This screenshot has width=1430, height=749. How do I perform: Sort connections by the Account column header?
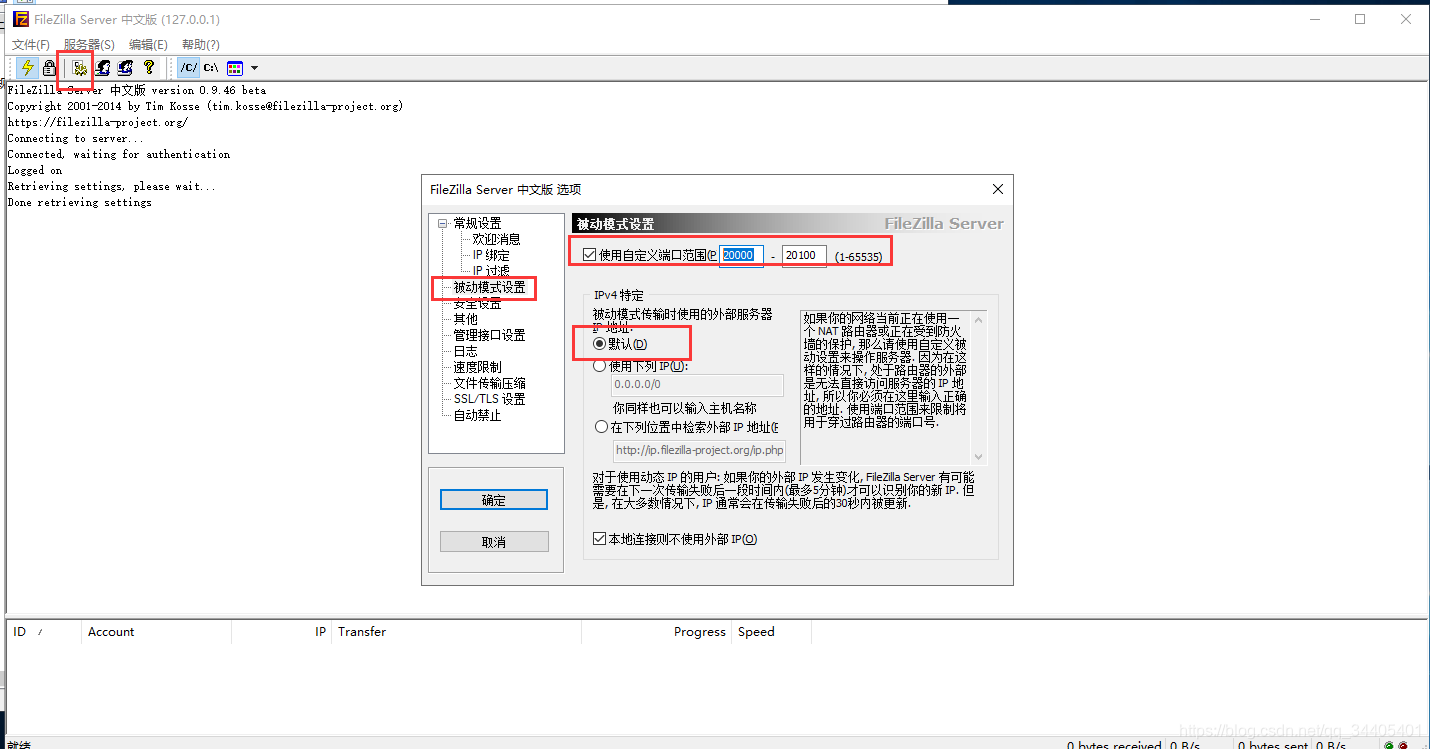tap(156, 632)
